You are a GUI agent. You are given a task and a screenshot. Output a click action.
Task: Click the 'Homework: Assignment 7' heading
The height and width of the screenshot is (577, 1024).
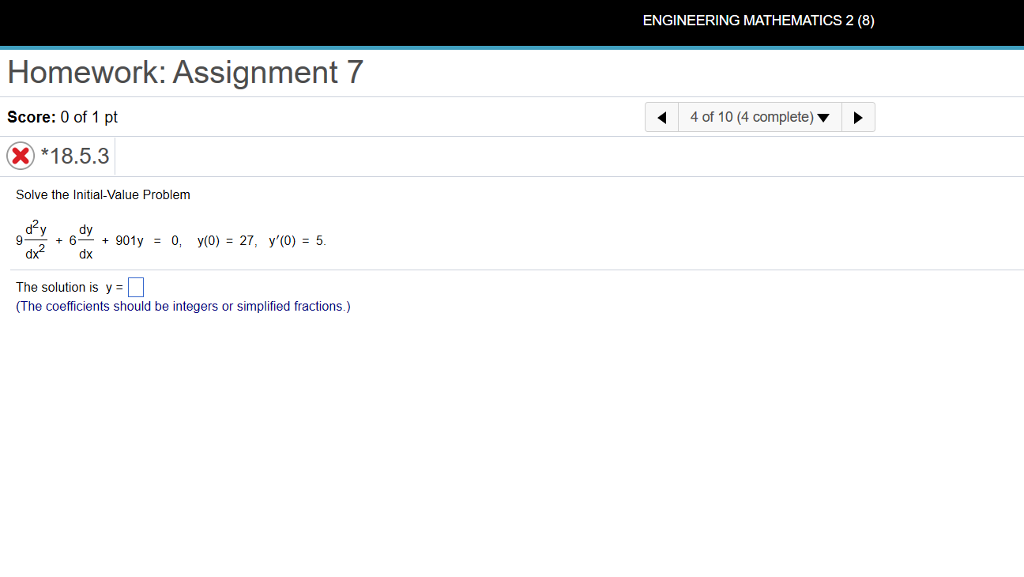[185, 72]
